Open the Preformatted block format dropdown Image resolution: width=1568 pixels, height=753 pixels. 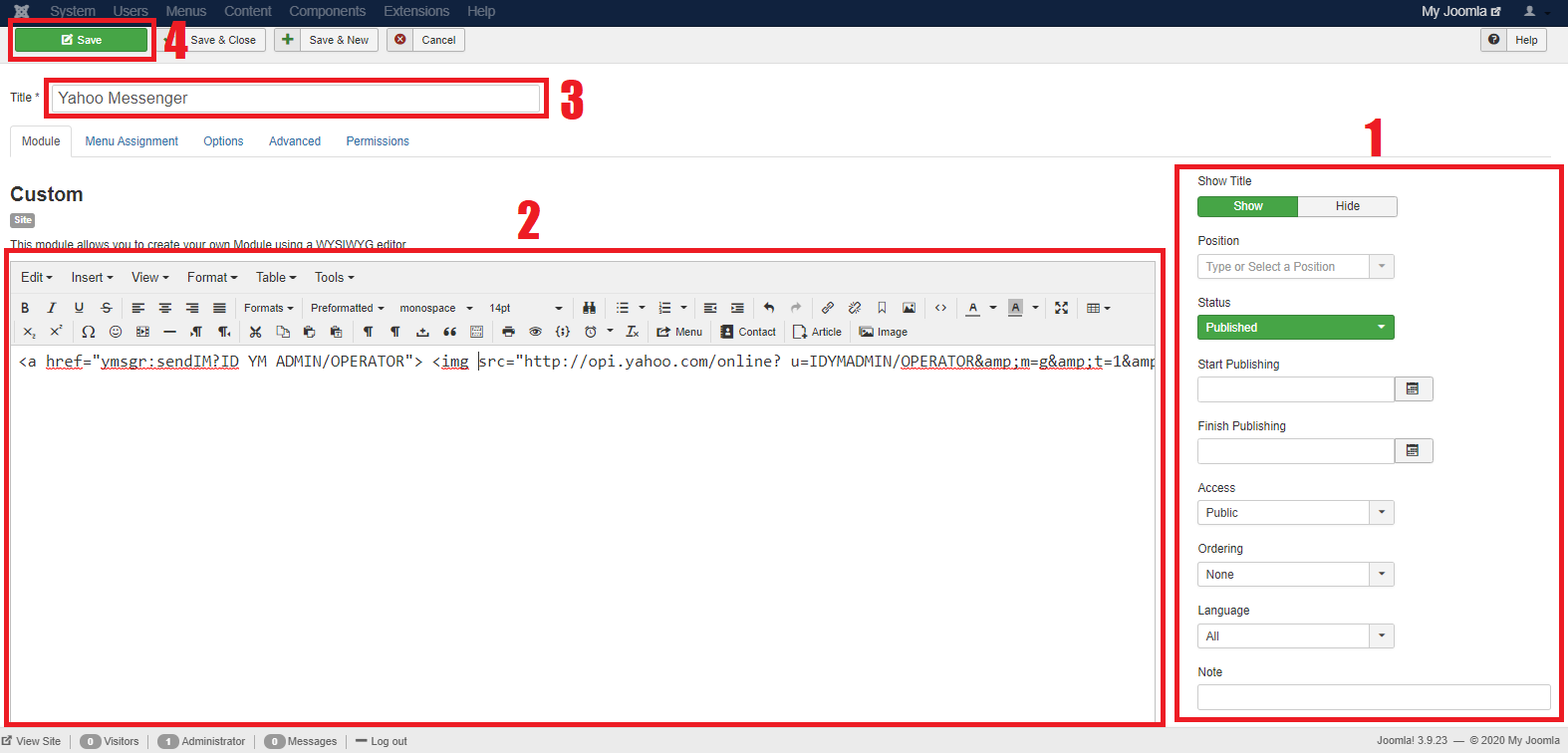347,308
